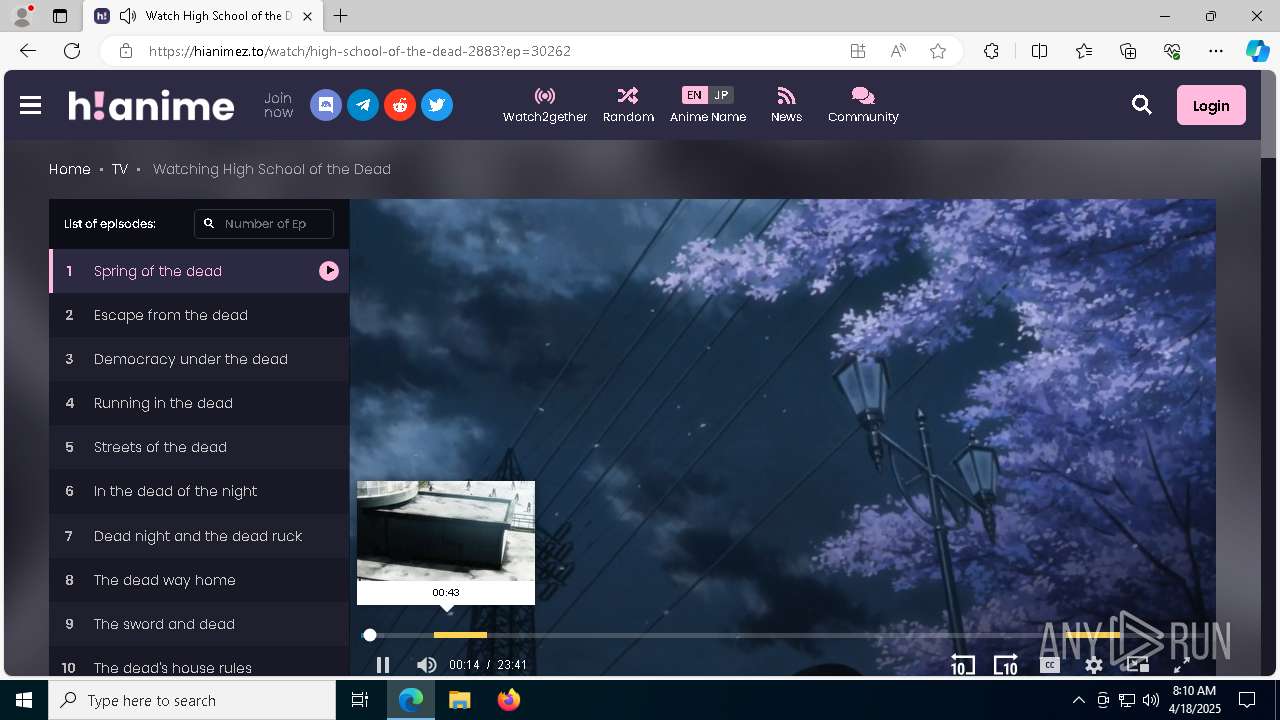Open video player settings gear
The image size is (1280, 720).
click(1094, 665)
